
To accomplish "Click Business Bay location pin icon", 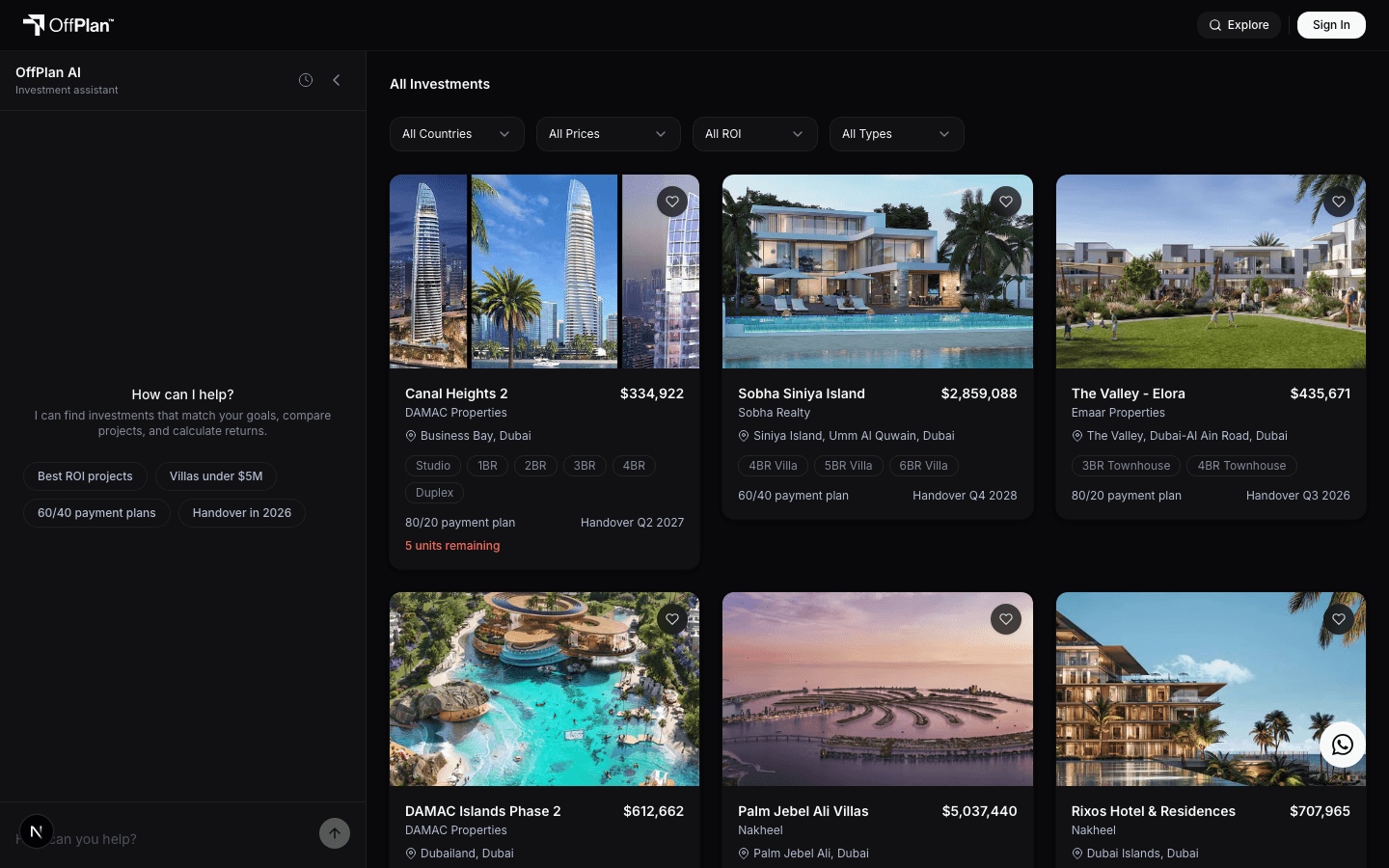I will 411,436.
